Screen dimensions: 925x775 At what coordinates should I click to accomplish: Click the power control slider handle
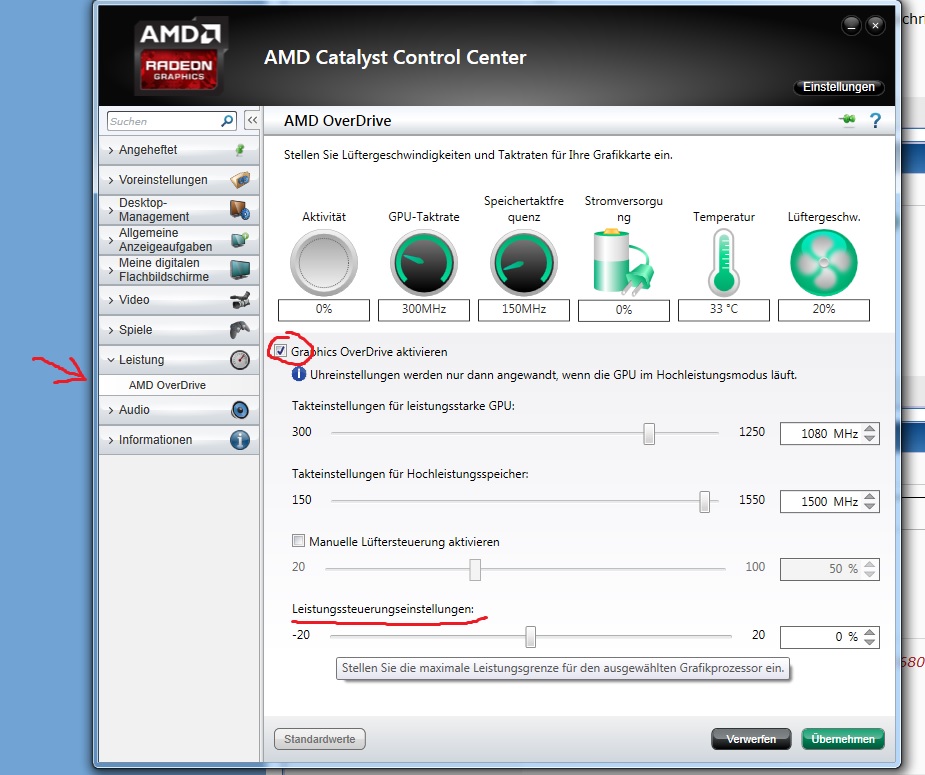coord(530,637)
